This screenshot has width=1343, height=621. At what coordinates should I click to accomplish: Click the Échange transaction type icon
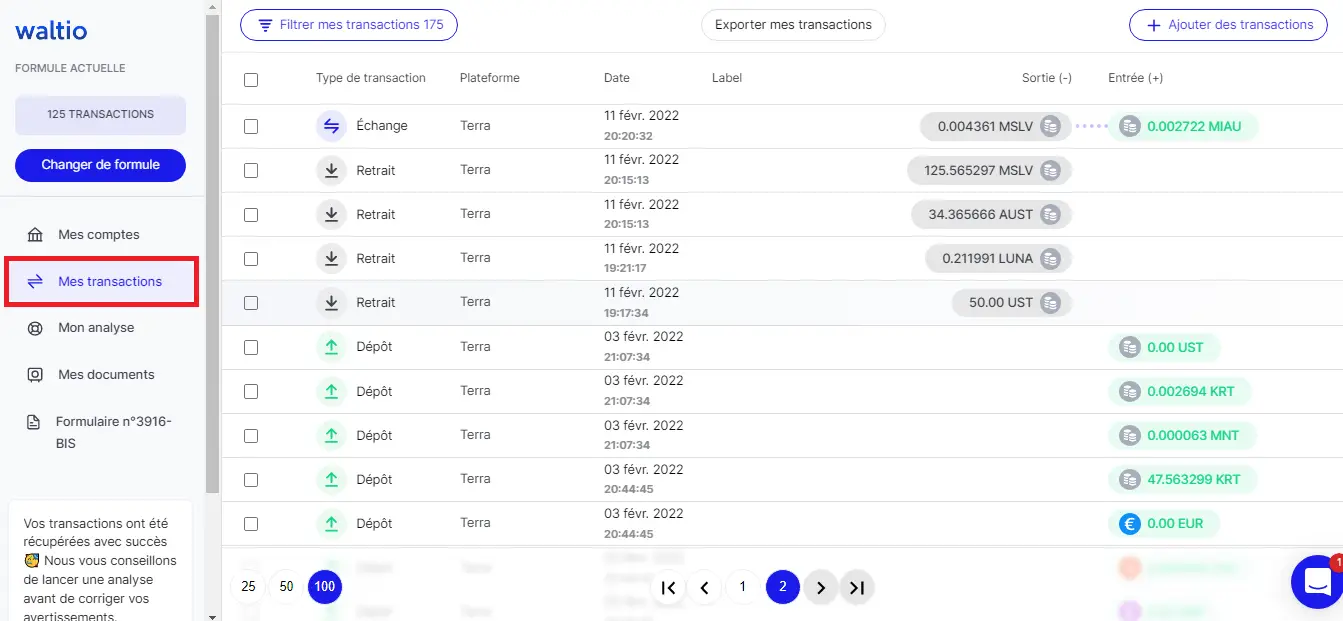pyautogui.click(x=331, y=126)
